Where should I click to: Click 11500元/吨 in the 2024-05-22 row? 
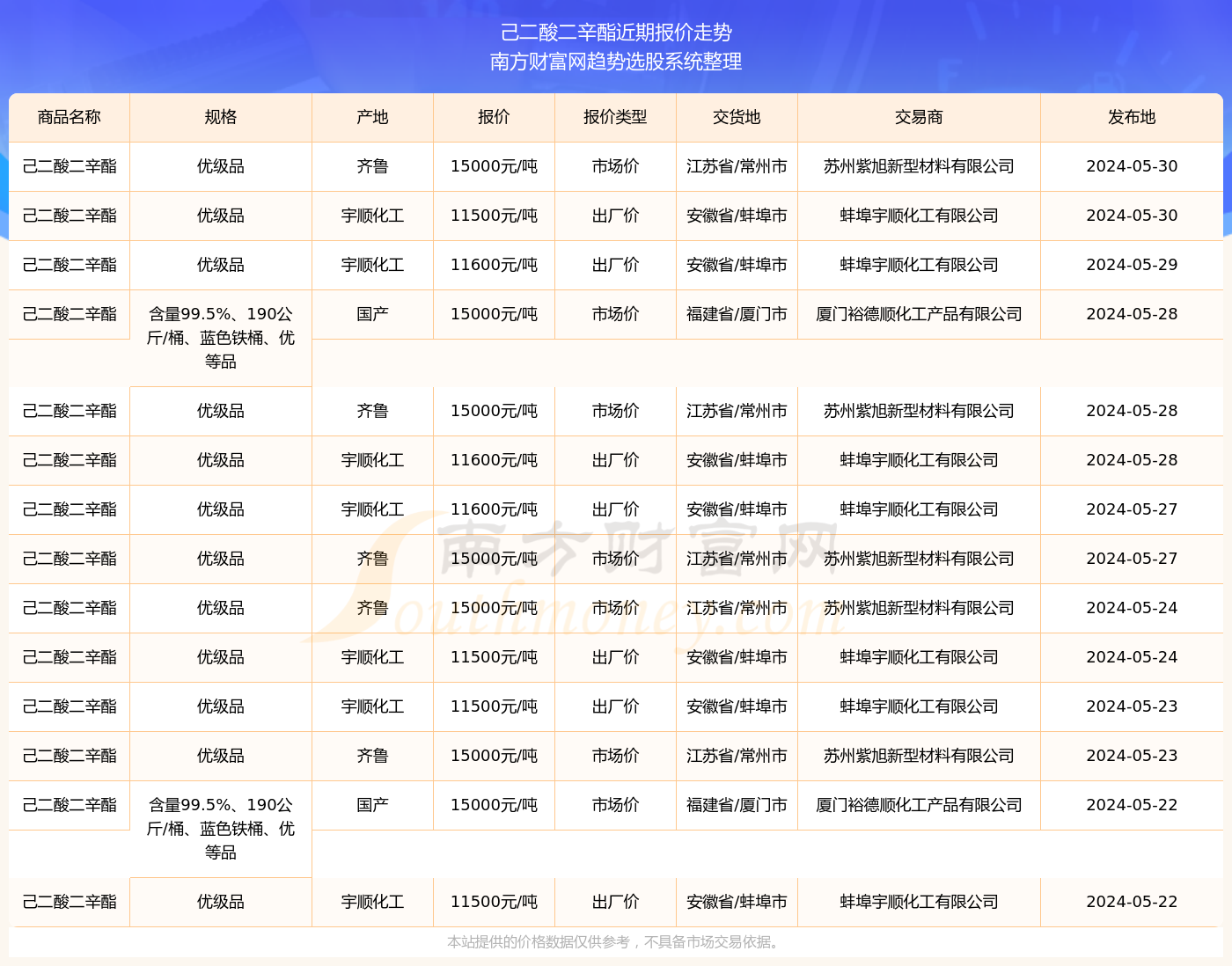(494, 902)
